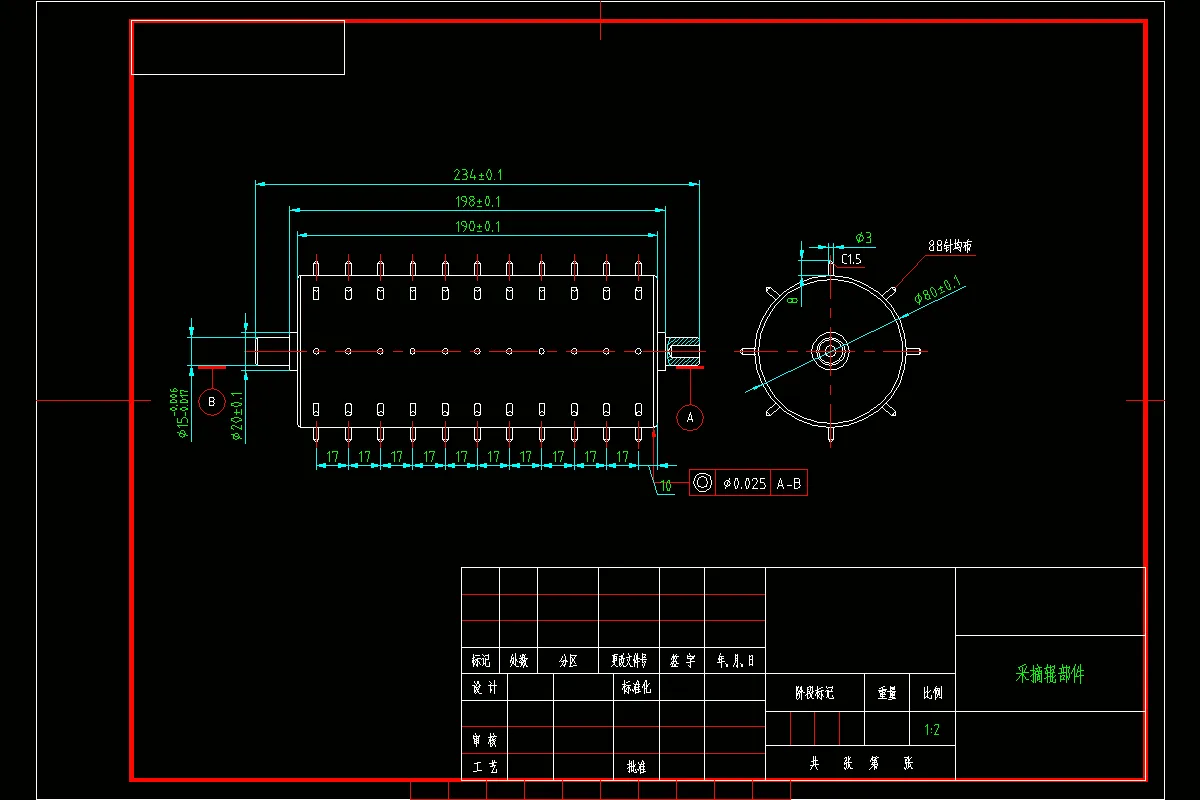Click the 审核 label

pos(484,741)
